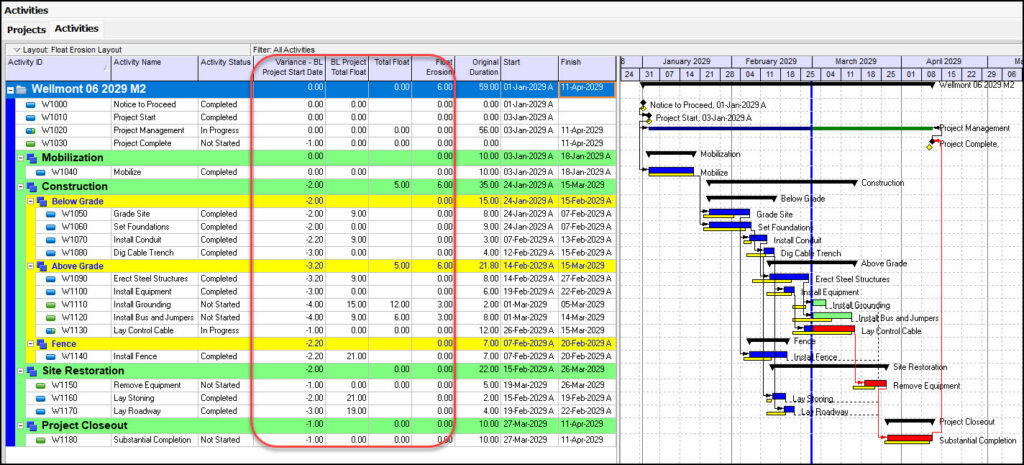Collapse the Construction WBS group

click(x=20, y=187)
